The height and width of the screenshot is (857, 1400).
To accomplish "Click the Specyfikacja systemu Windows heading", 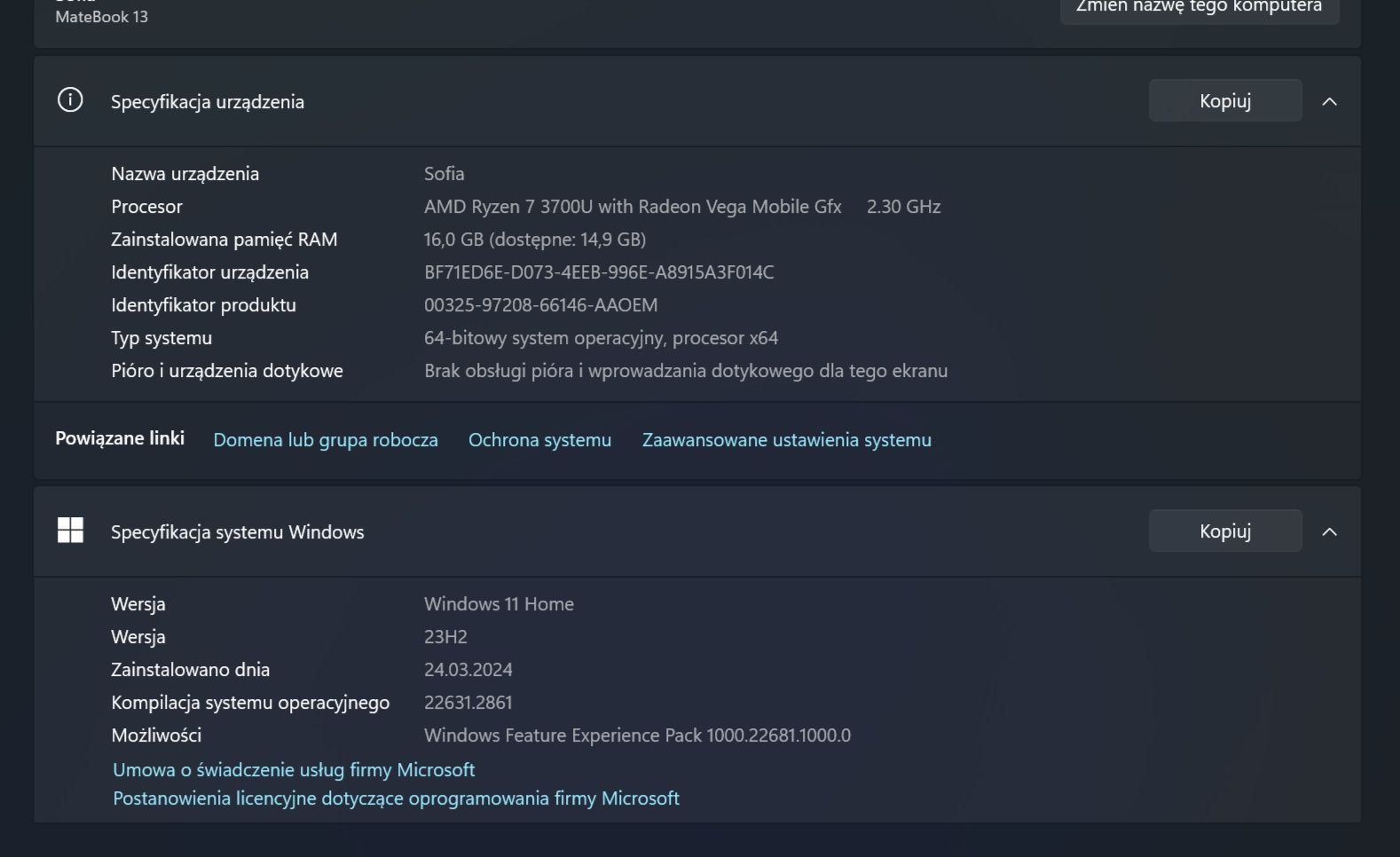I will [x=238, y=532].
